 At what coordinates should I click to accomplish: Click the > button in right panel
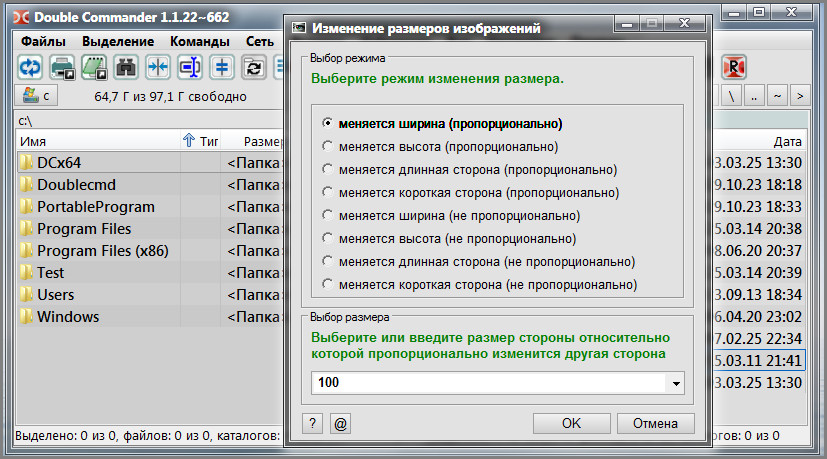click(800, 96)
